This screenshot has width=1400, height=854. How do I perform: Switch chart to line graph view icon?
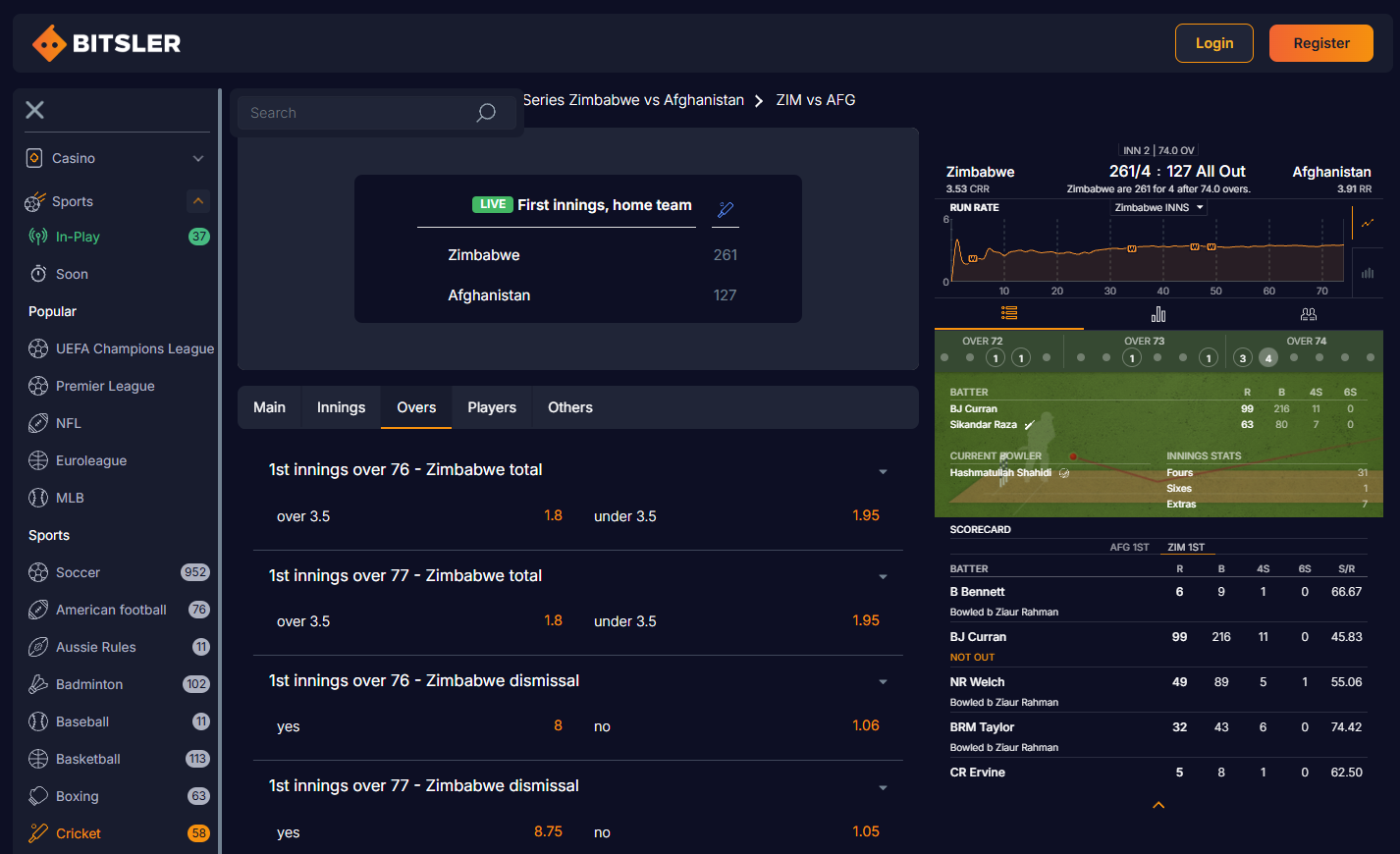[x=1368, y=224]
